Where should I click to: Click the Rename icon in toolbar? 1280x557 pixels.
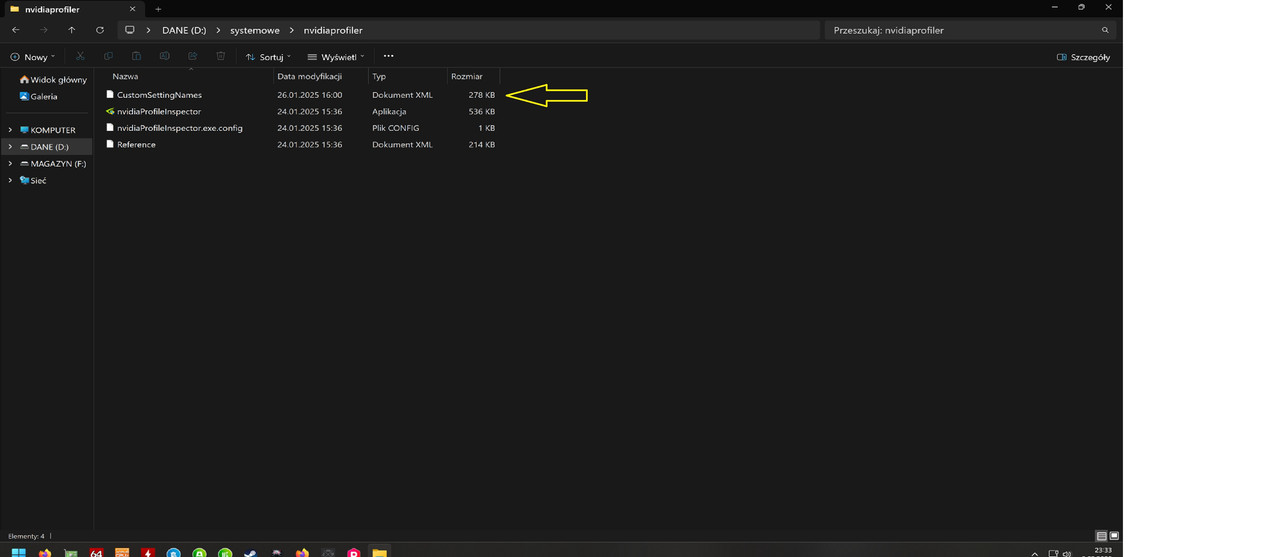(164, 56)
